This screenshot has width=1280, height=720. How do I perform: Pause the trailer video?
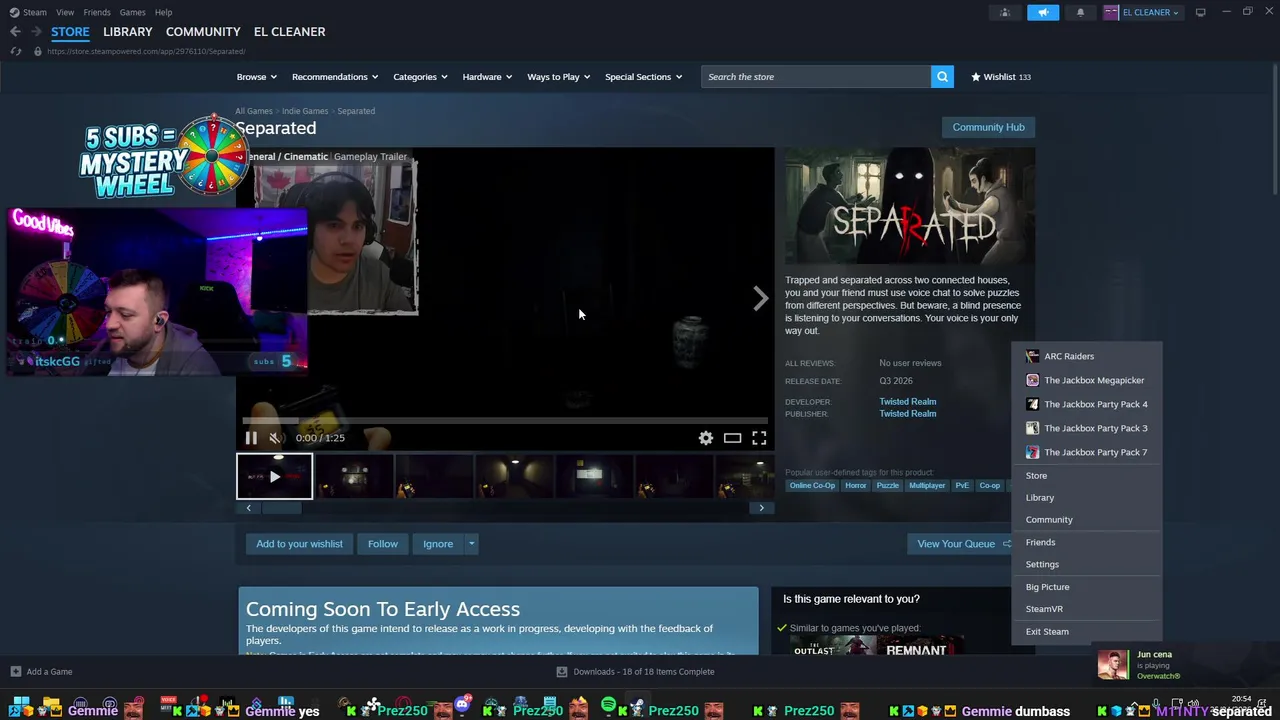(x=251, y=438)
